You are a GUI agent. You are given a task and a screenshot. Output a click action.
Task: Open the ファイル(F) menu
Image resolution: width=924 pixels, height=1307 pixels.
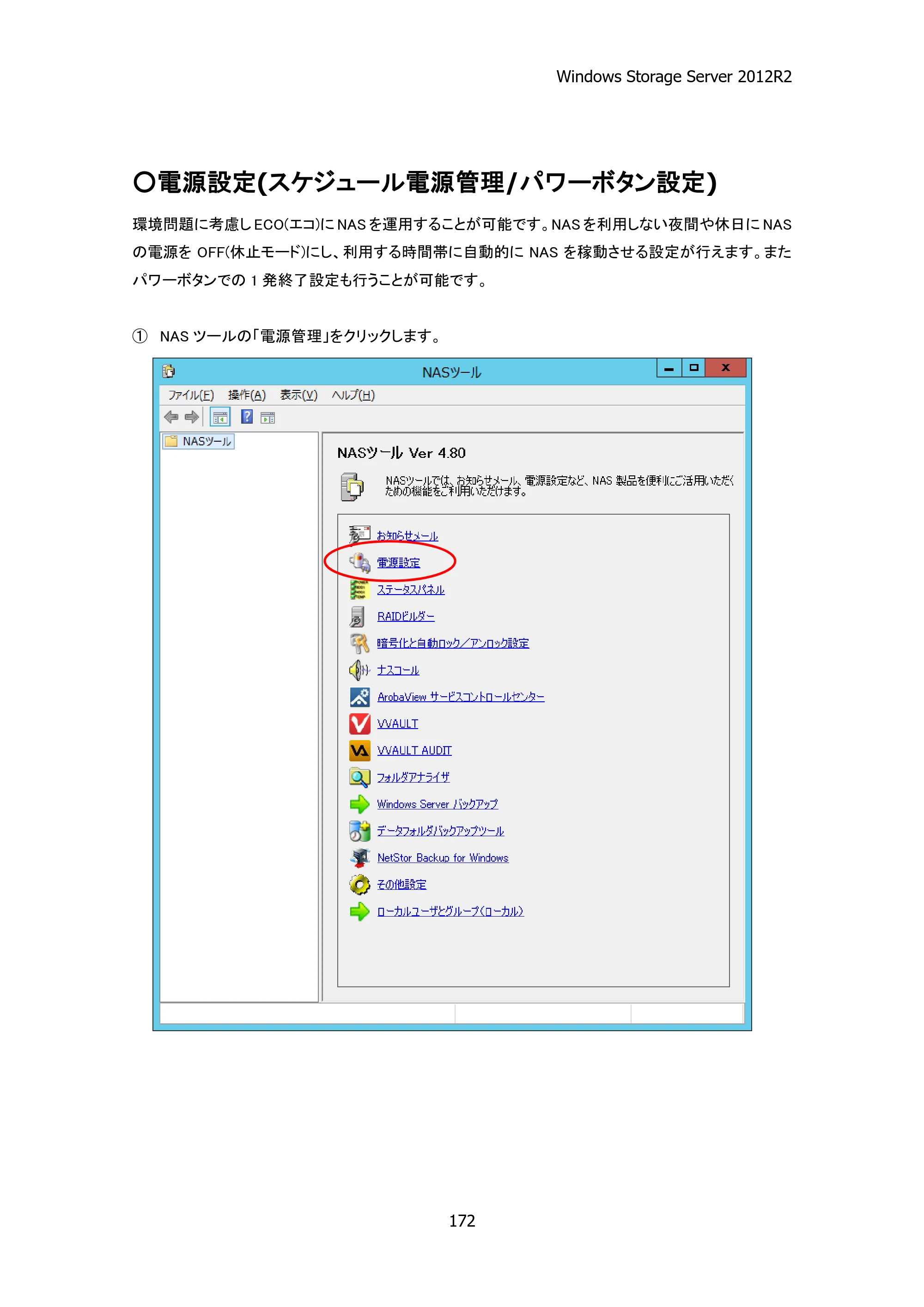[x=191, y=395]
